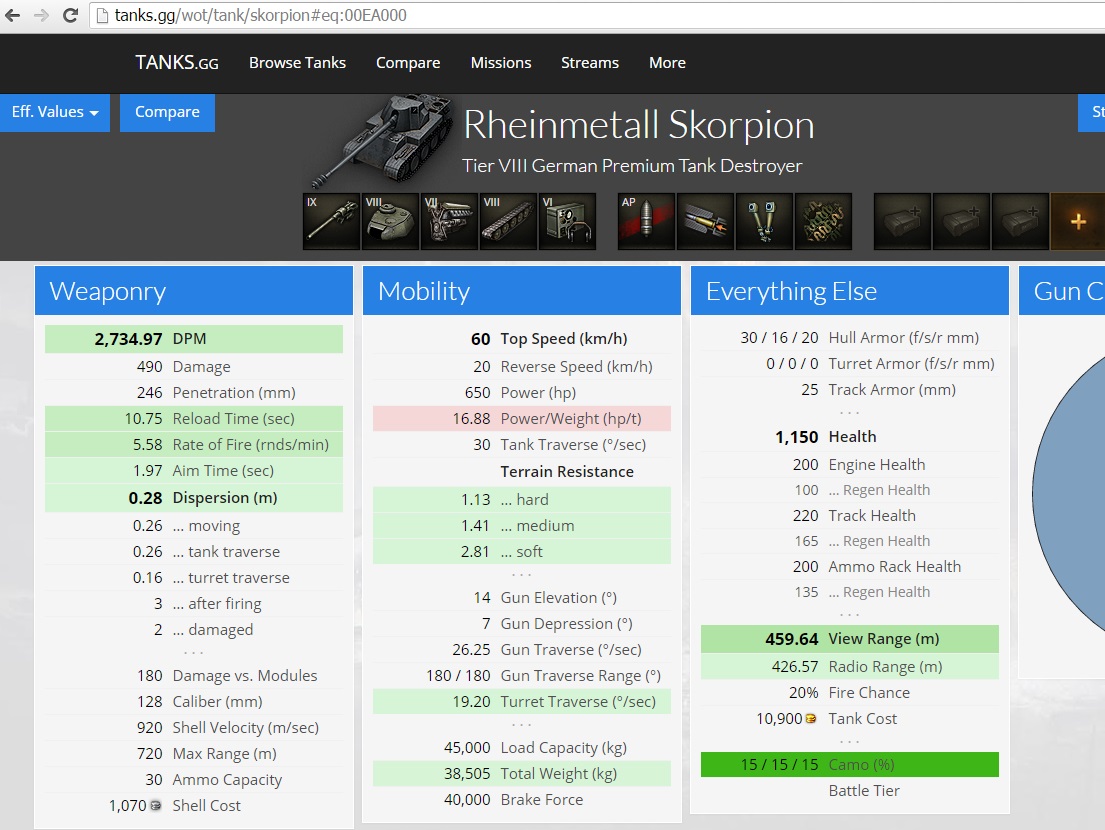Click the "Hull Armor (f/s/r mm)" row
Screen dimensions: 1105x830
click(850, 337)
